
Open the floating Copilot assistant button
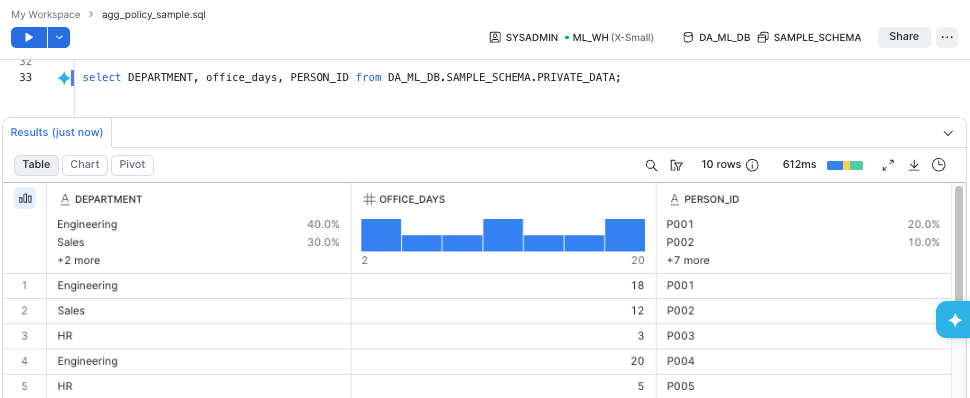953,320
